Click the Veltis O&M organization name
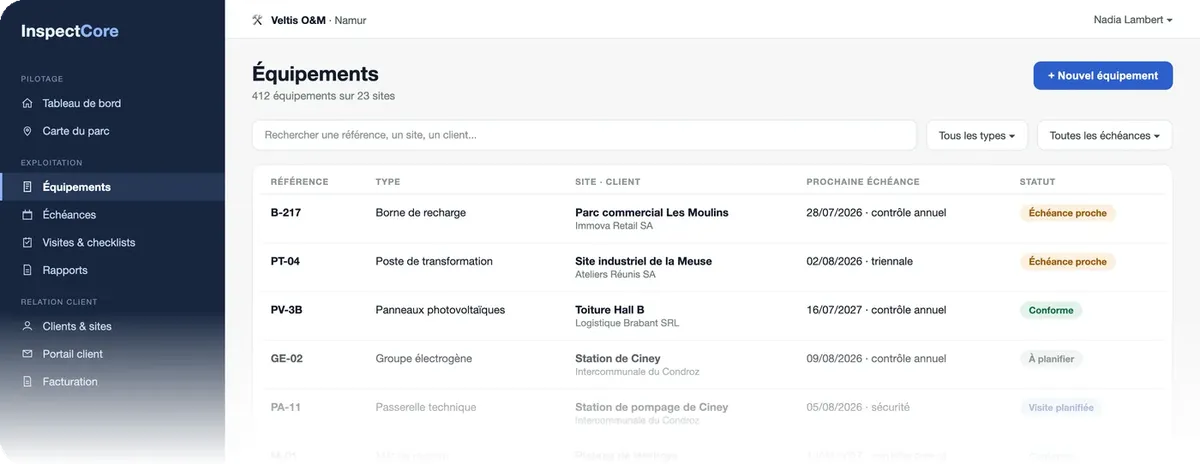The image size is (1200, 464). coord(299,20)
